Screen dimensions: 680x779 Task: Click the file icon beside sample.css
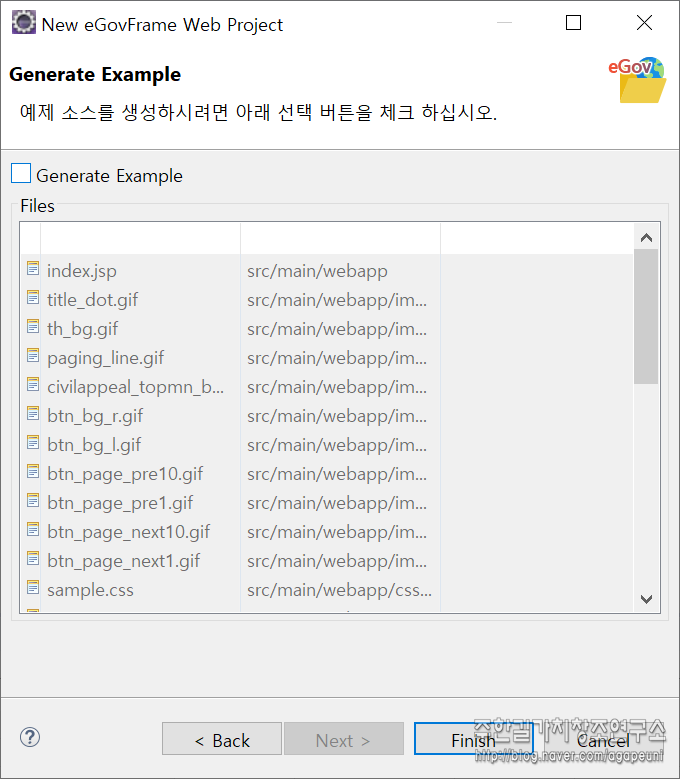coord(33,587)
